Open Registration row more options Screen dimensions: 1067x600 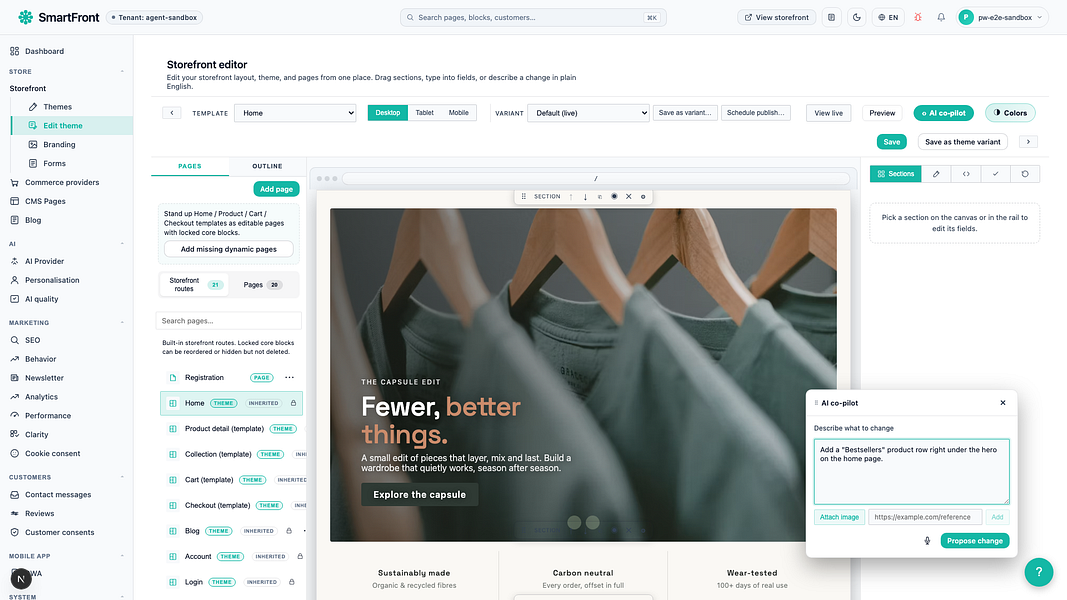(289, 378)
